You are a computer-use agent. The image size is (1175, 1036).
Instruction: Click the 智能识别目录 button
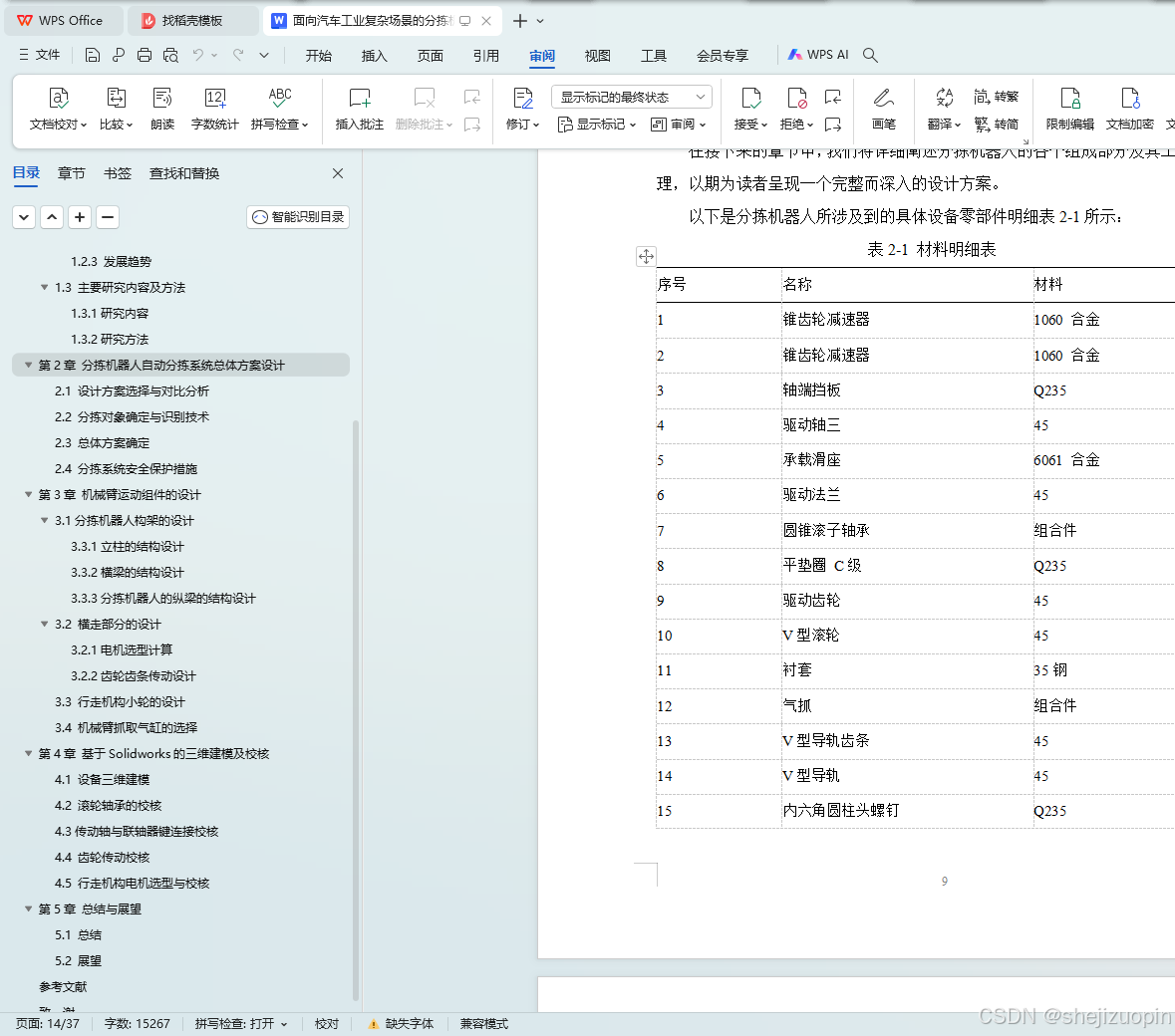298,217
